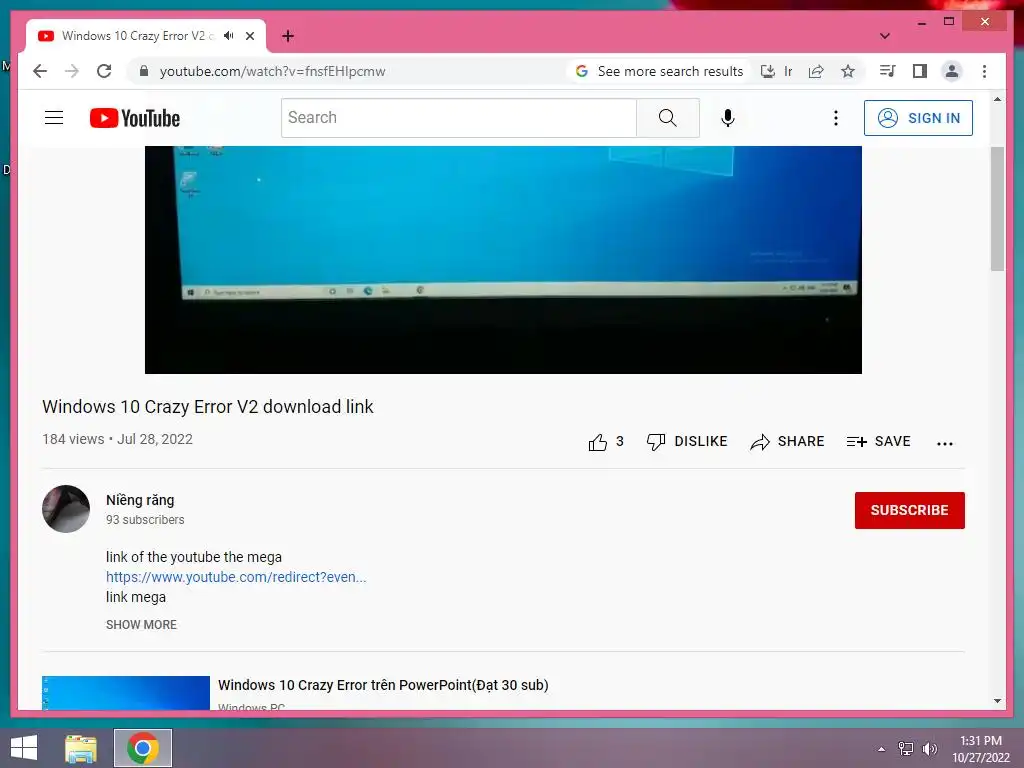Click the magnifier search button
1024x768 pixels.
click(667, 118)
